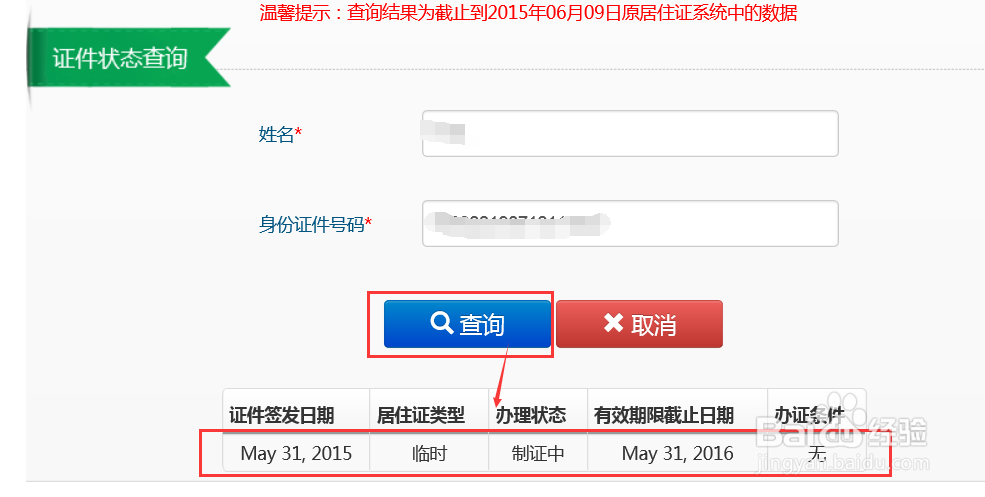Viewport: 985px width, 497px height.
Task: Select the 临时 permit type cell
Action: 429,453
